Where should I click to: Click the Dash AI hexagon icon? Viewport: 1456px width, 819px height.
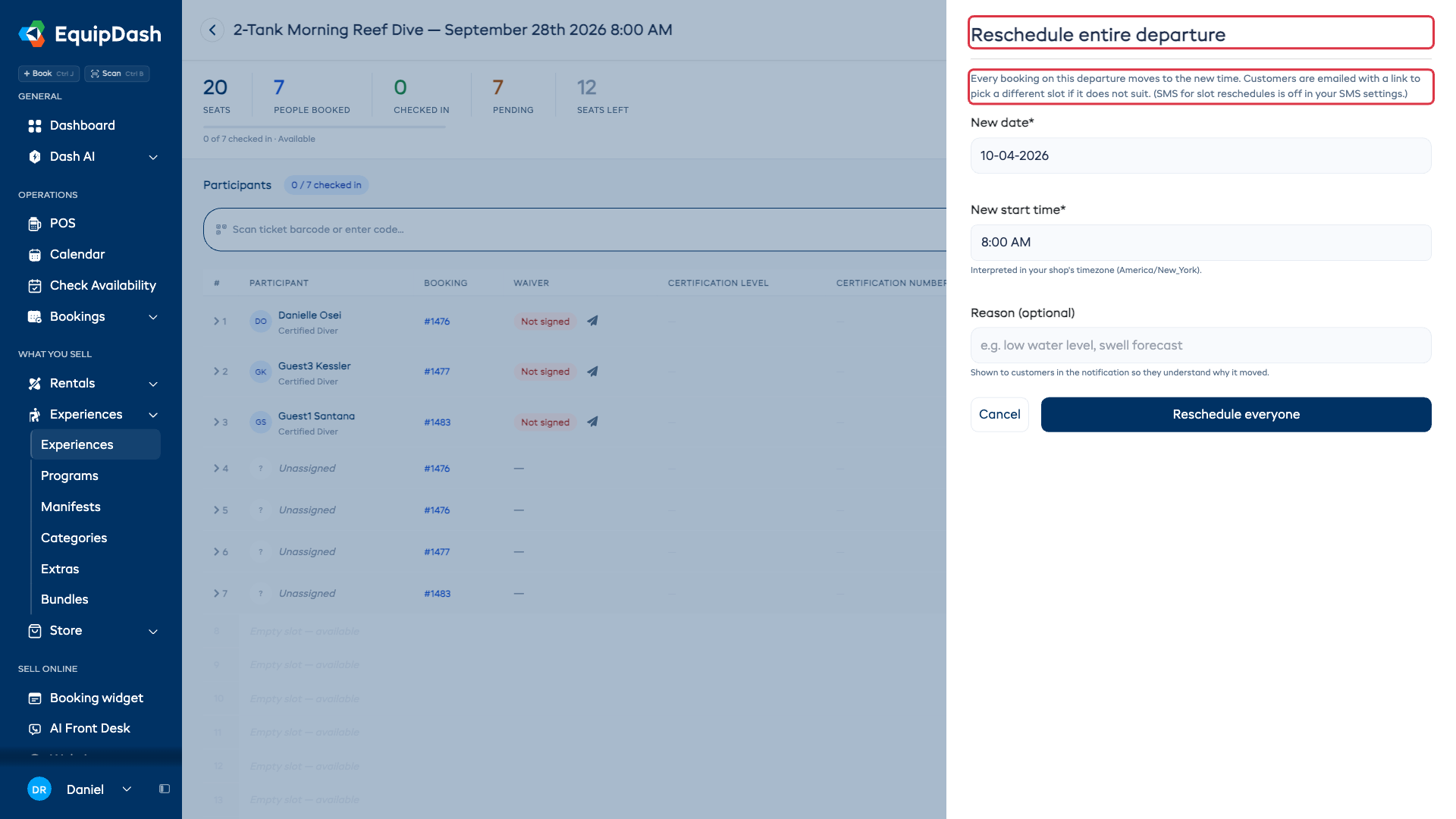click(x=35, y=157)
